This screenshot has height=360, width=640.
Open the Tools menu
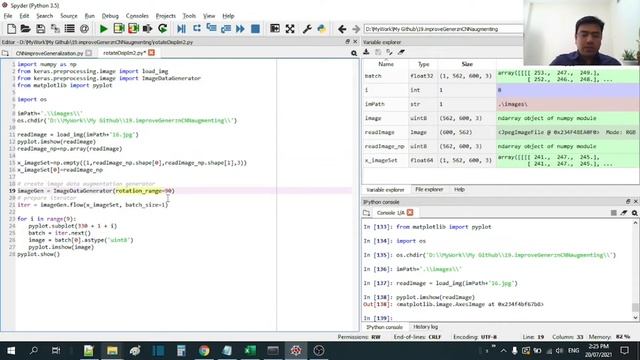(x=189, y=16)
